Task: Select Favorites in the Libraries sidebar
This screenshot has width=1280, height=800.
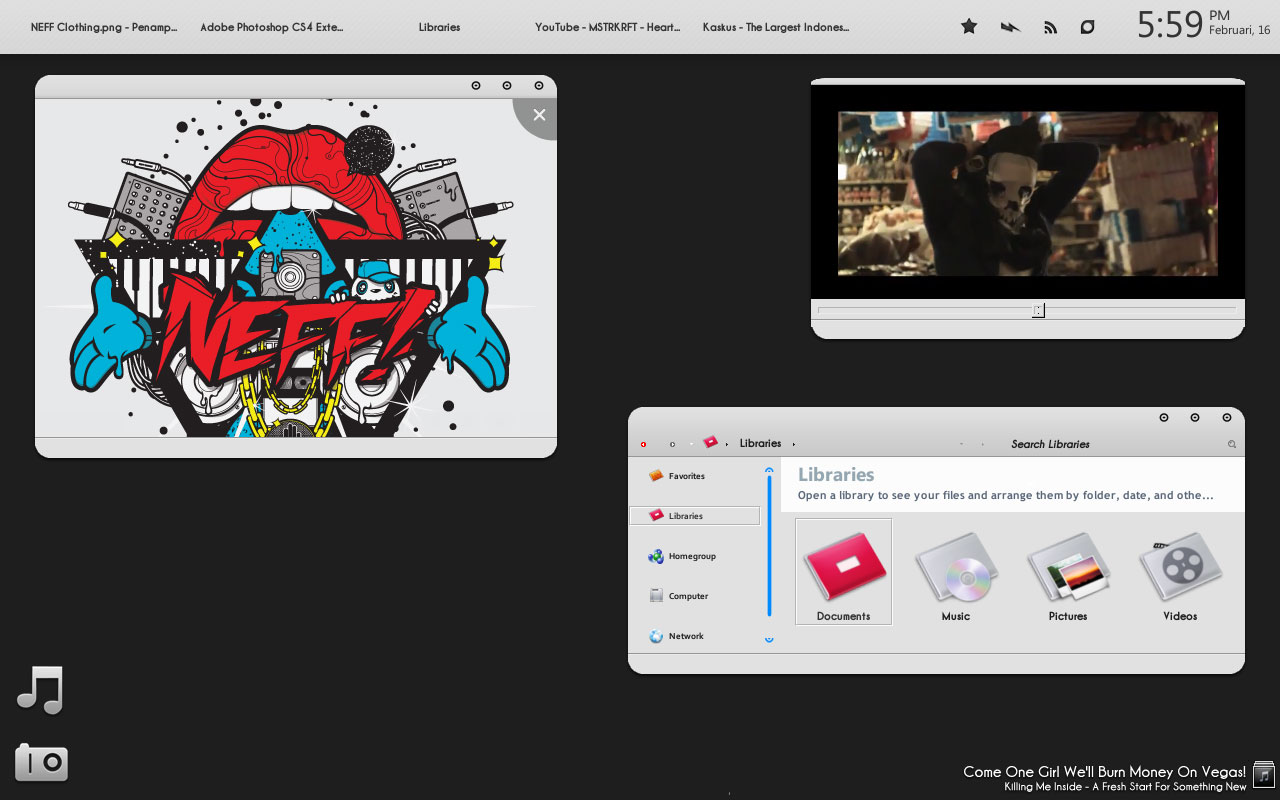Action: [x=677, y=476]
